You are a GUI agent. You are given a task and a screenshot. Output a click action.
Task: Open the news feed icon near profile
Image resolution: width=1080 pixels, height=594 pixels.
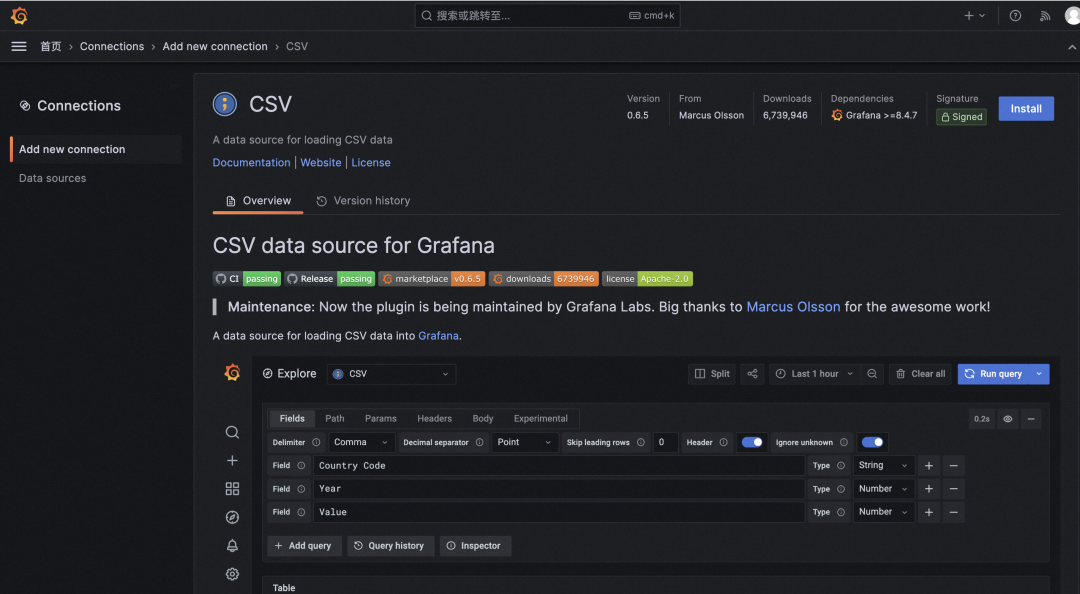pyautogui.click(x=1044, y=15)
